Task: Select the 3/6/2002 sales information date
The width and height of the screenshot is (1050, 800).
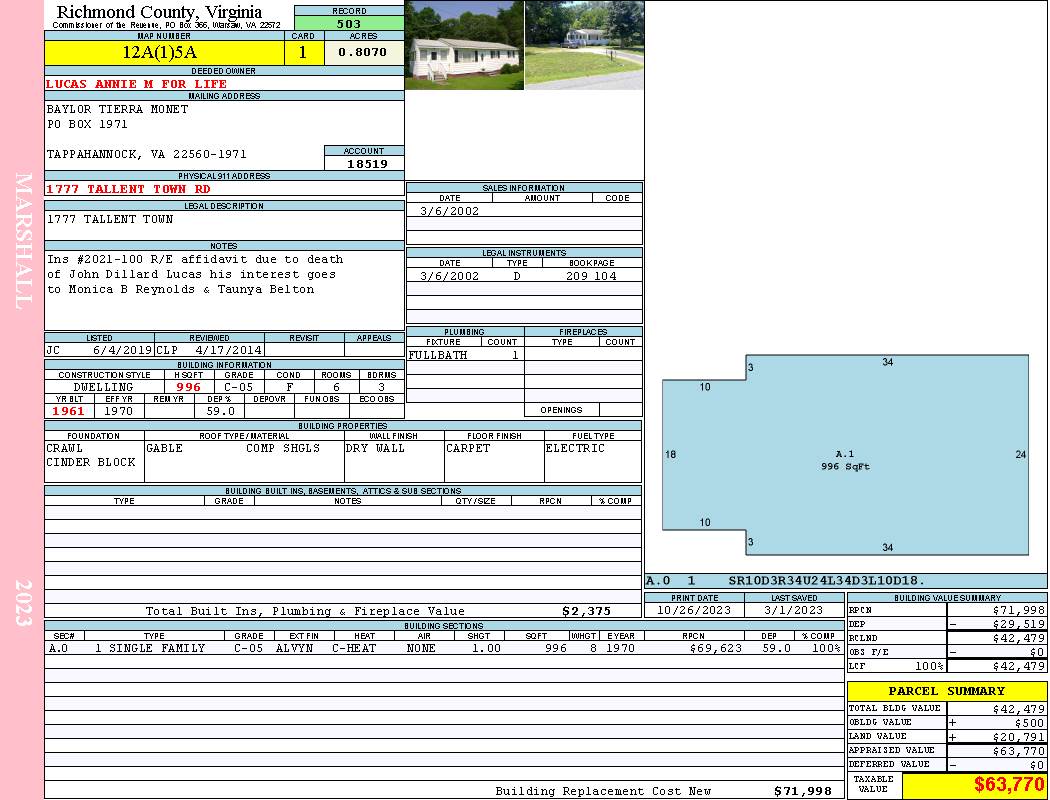Action: click(x=449, y=211)
